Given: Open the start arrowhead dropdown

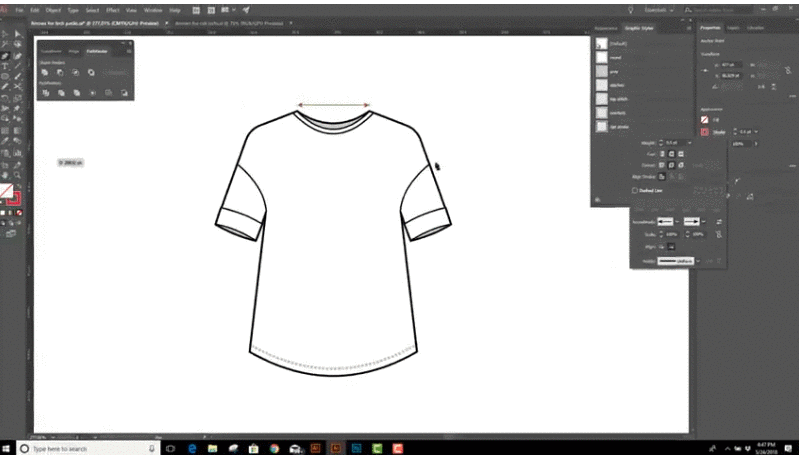Looking at the screenshot, I should click(677, 222).
